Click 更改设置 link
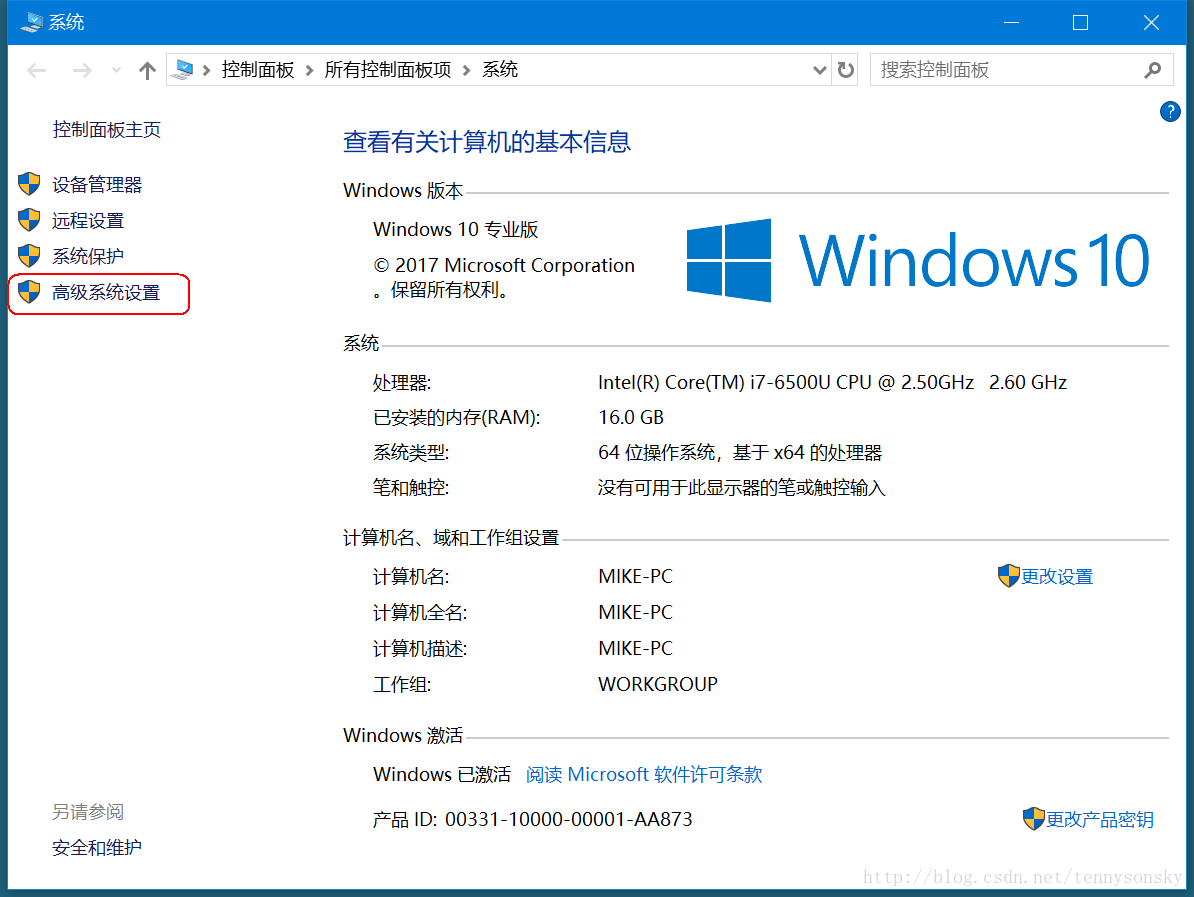The image size is (1194, 897). tap(1057, 576)
